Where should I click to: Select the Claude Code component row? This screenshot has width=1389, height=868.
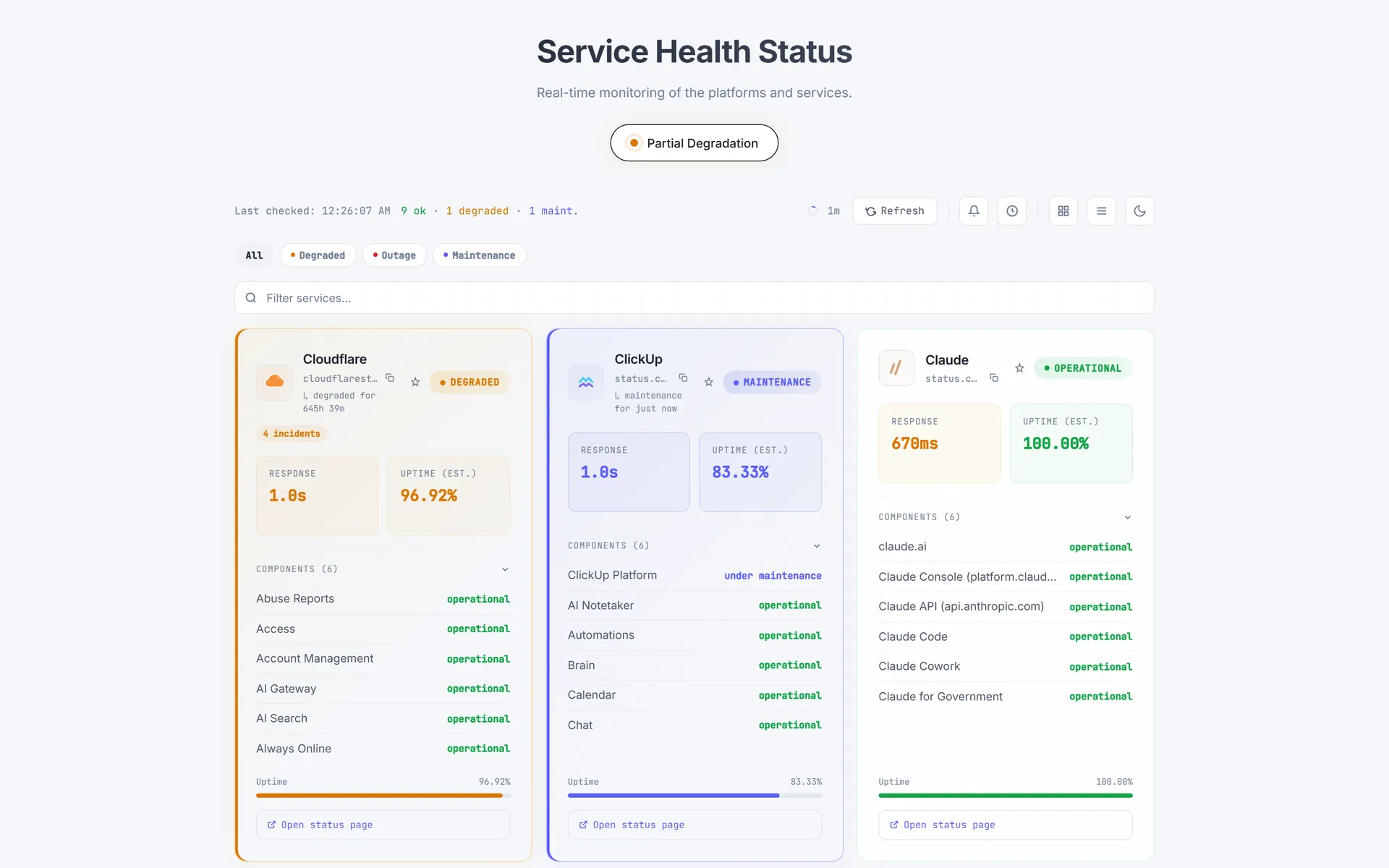(1006, 637)
